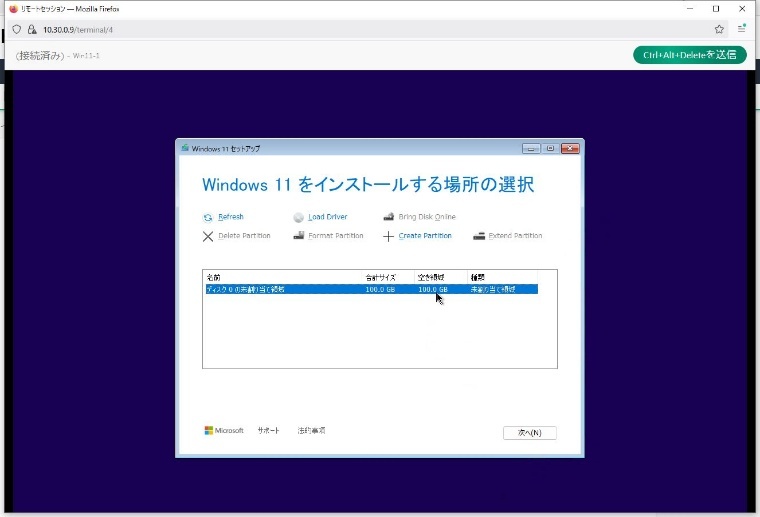Select the Disk 0 unallocated space row
Image resolution: width=760 pixels, height=517 pixels.
370,289
